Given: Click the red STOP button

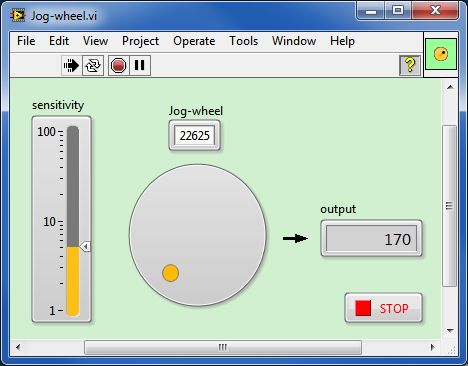Looking at the screenshot, I should point(383,308).
